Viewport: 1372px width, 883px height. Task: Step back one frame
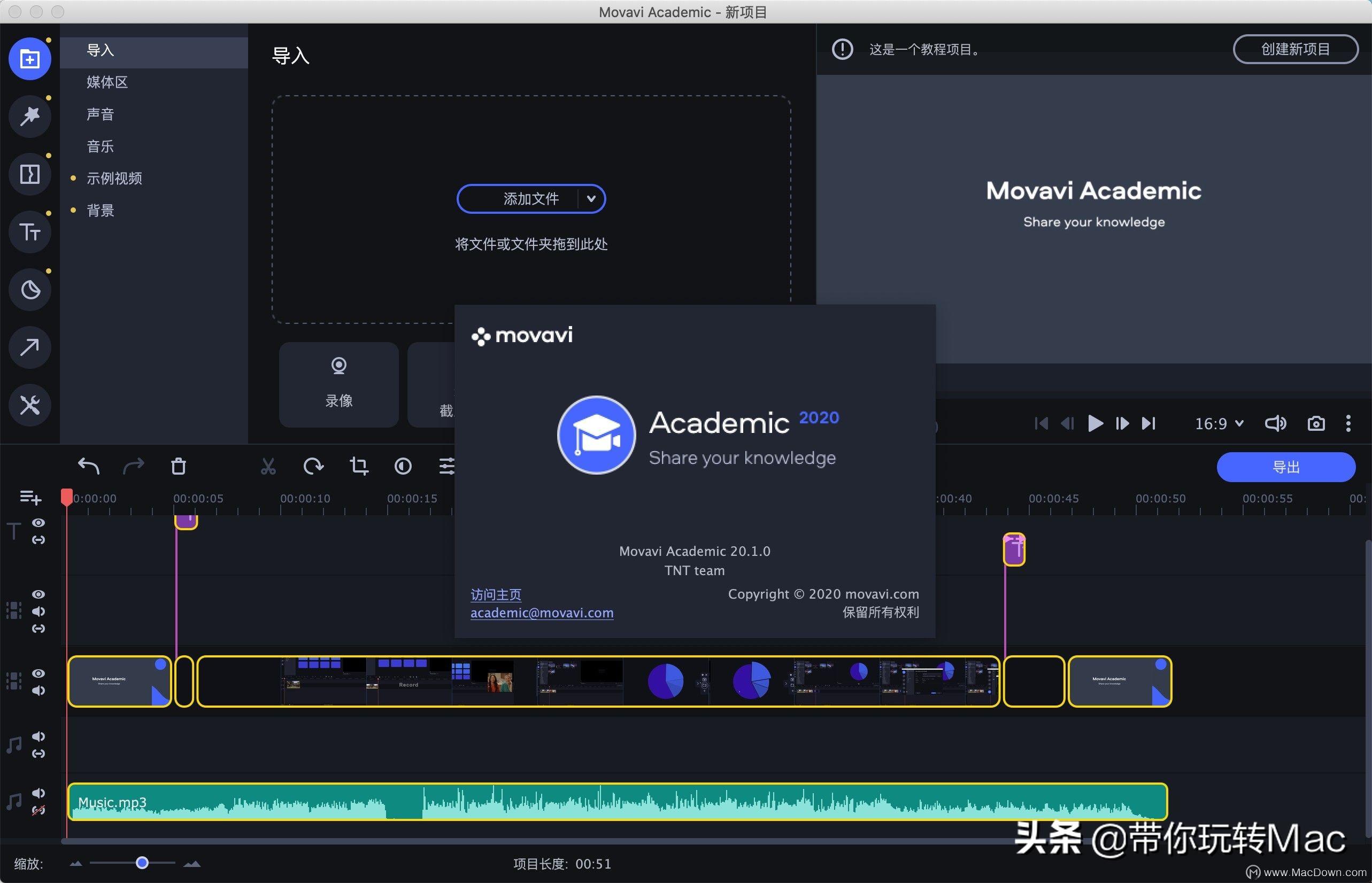(1067, 424)
